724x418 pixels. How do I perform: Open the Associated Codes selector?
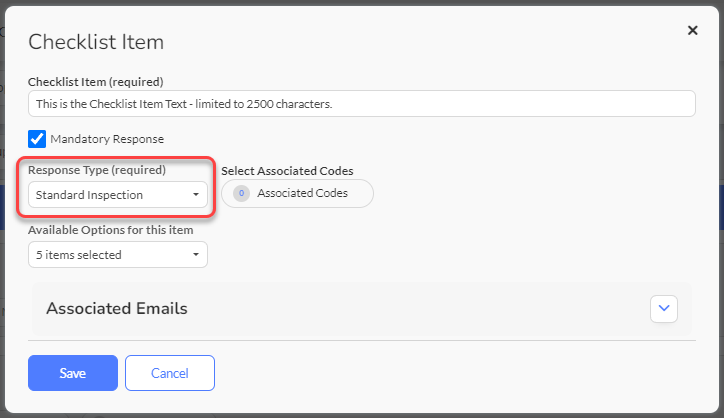(297, 193)
